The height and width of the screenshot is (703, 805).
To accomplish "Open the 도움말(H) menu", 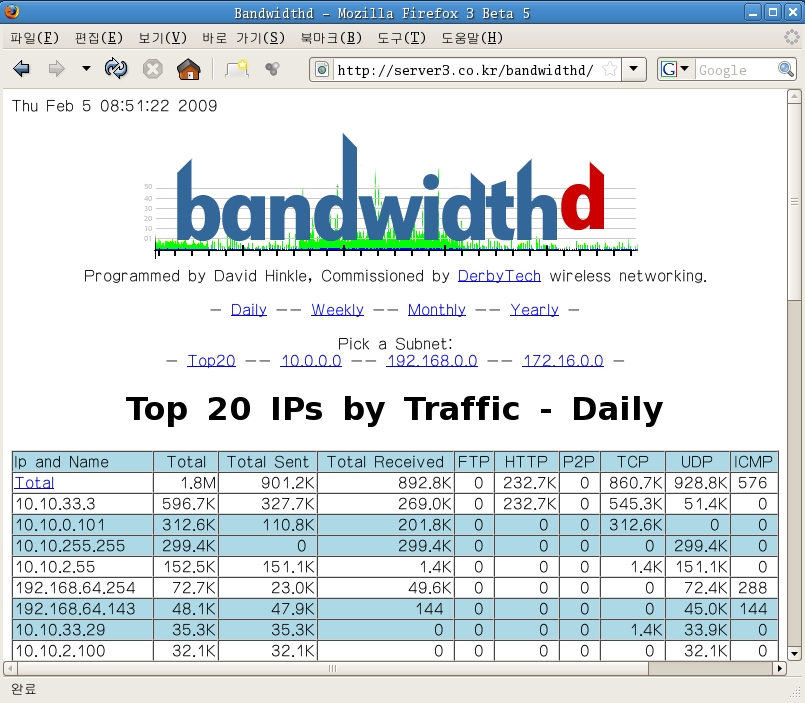I will (x=472, y=38).
